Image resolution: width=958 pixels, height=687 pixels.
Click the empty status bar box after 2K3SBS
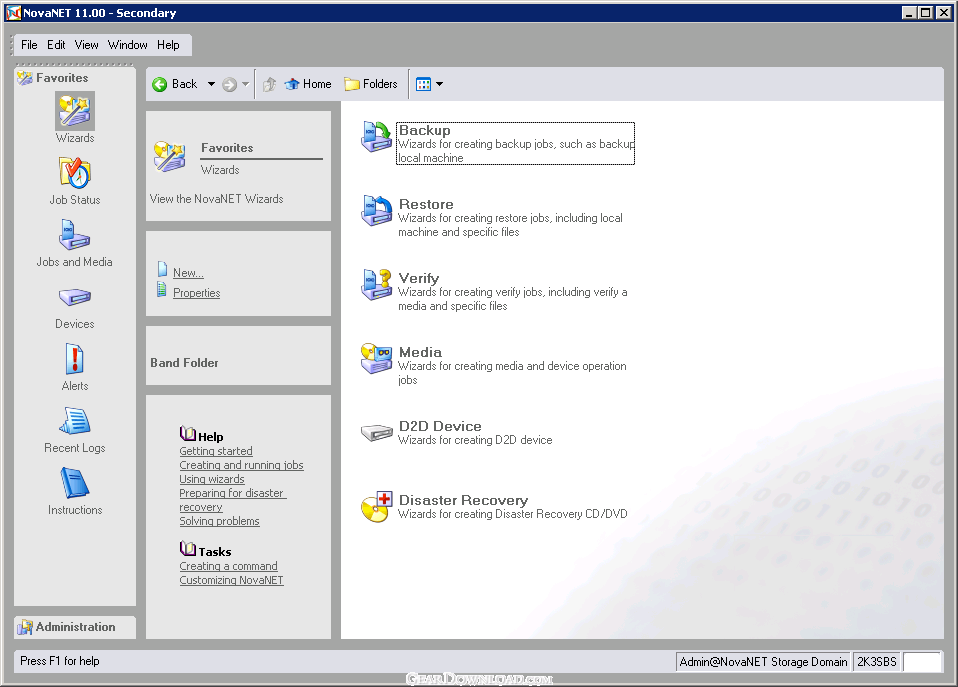click(x=922, y=662)
